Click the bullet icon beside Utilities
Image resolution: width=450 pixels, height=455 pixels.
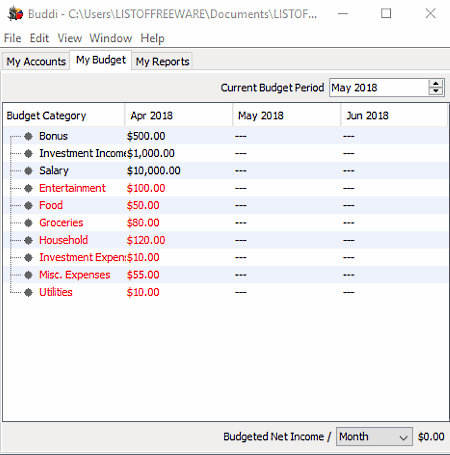[29, 292]
